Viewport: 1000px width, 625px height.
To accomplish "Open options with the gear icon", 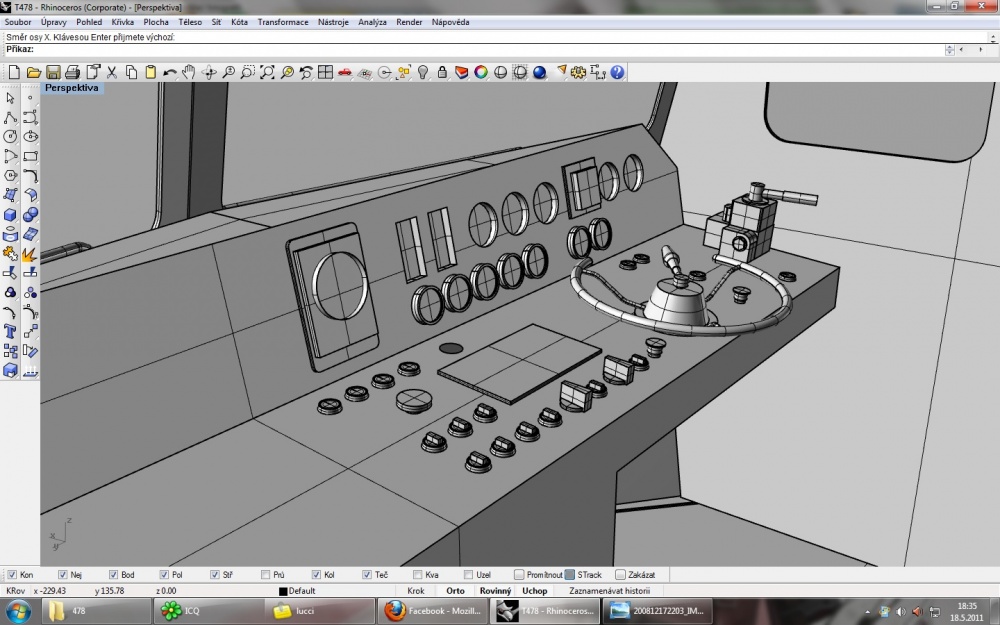I will coord(578,72).
